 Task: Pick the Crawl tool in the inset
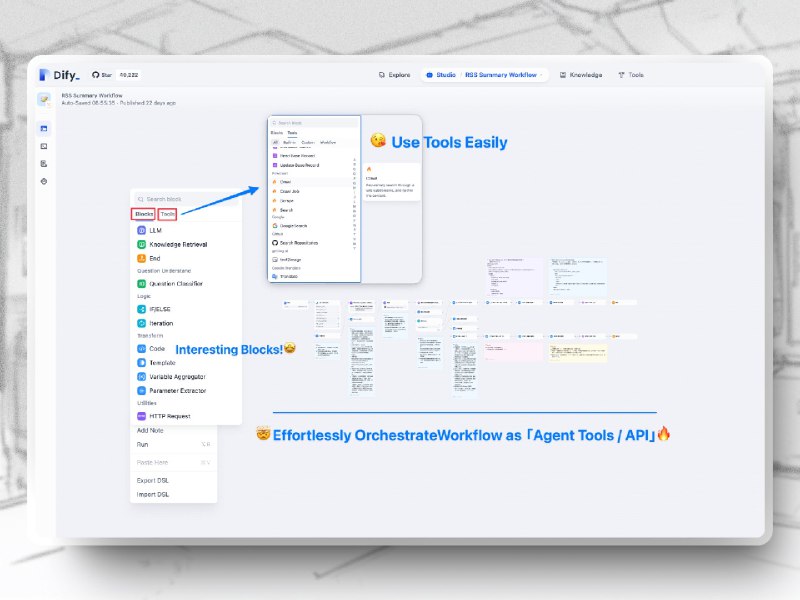click(310, 182)
